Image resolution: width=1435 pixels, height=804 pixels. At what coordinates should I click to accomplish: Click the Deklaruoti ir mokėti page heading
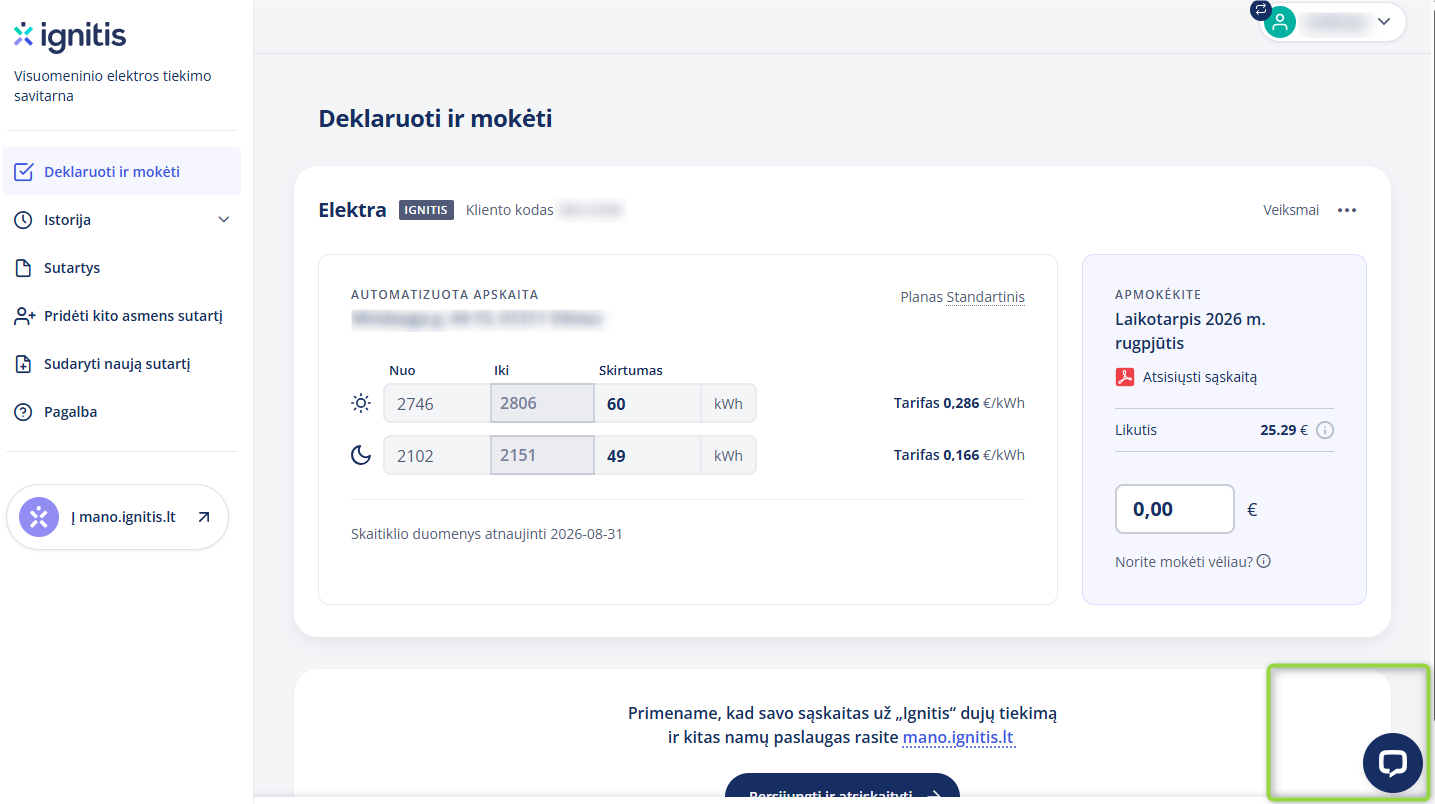436,119
